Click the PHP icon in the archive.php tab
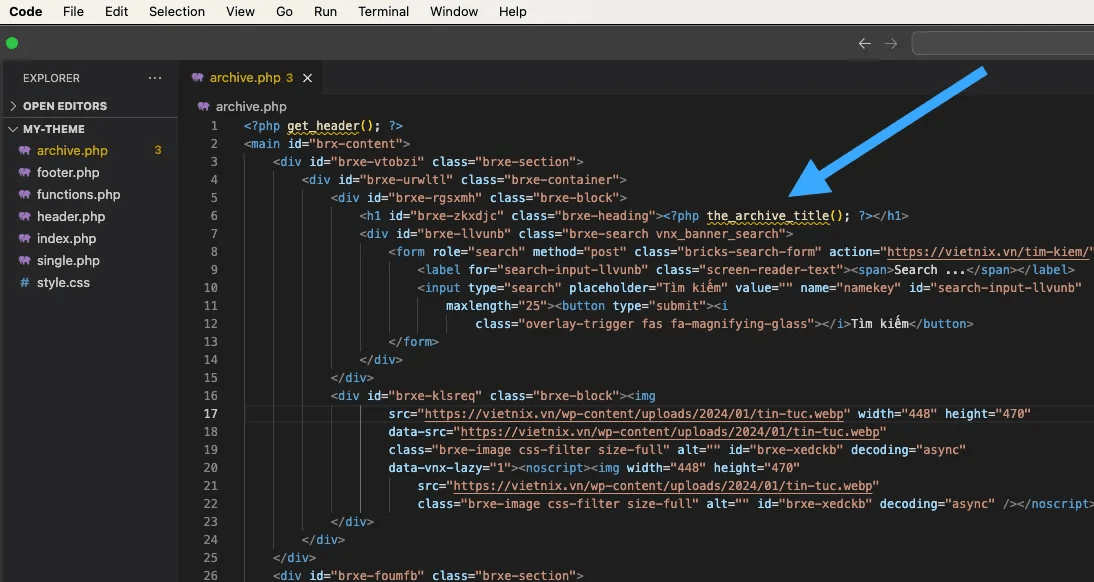The height and width of the screenshot is (582, 1094). (x=197, y=78)
